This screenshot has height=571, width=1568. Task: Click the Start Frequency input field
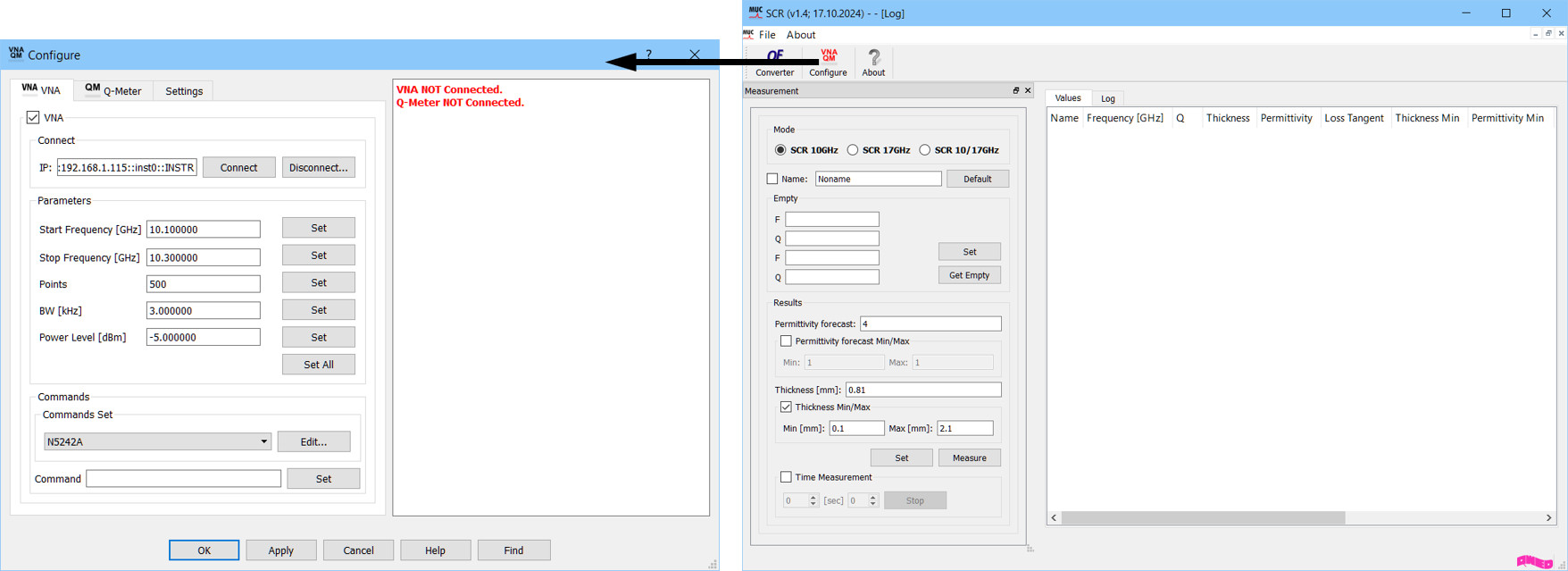pos(203,230)
